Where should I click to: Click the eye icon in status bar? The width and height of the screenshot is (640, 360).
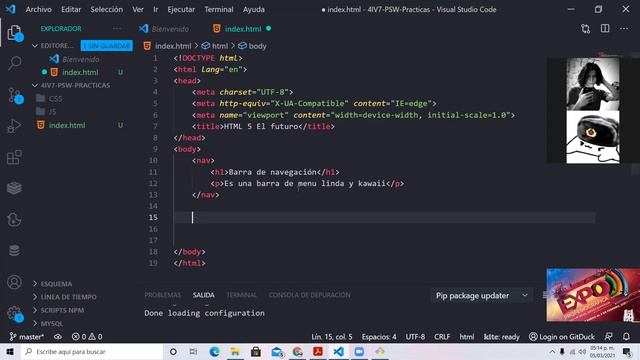(x=58, y=337)
